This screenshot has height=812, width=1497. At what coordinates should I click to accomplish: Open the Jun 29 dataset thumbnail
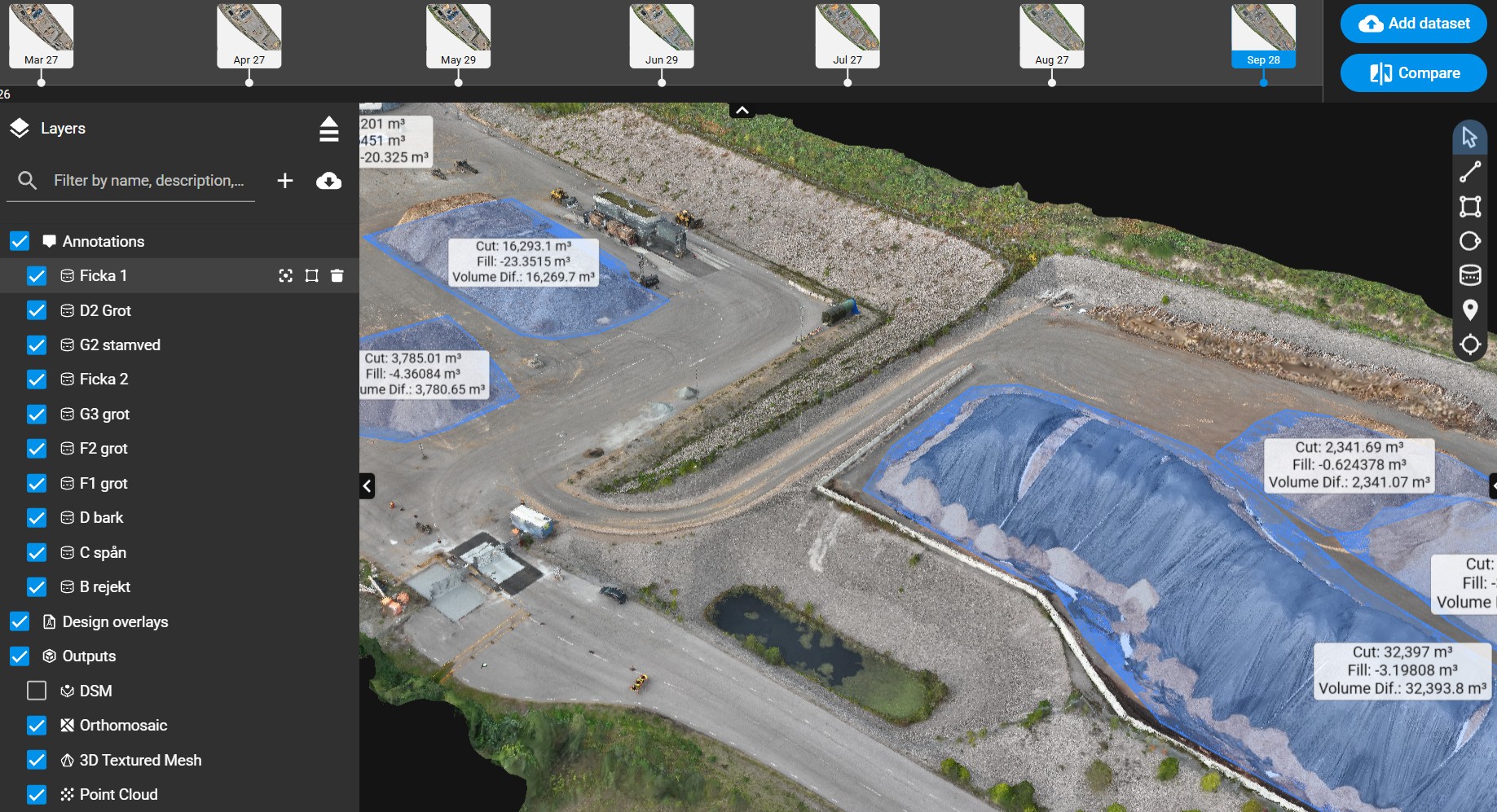tap(662, 36)
